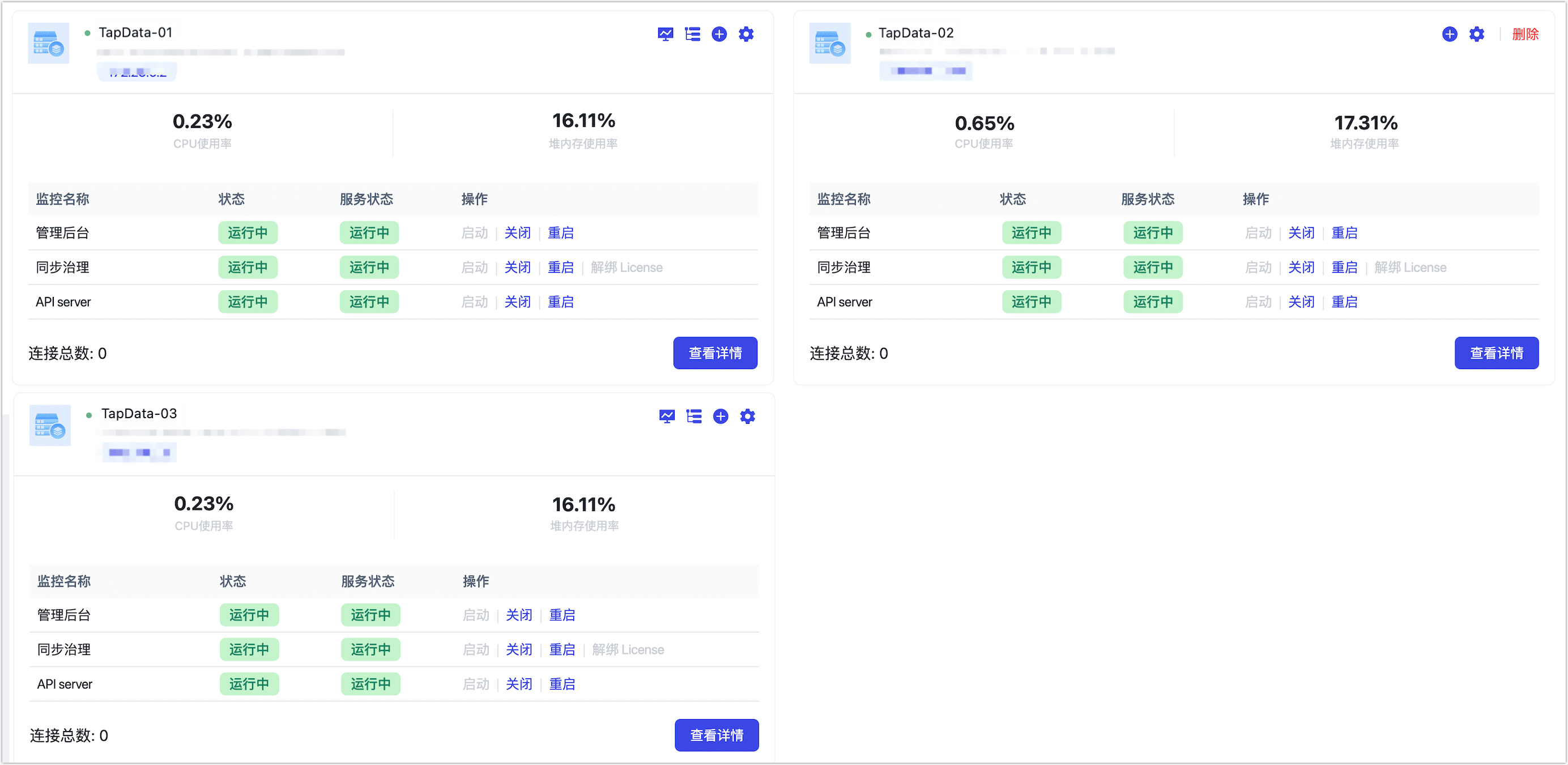
Task: Click 关闭 for 管理后台 on TapData-02
Action: pos(1301,233)
